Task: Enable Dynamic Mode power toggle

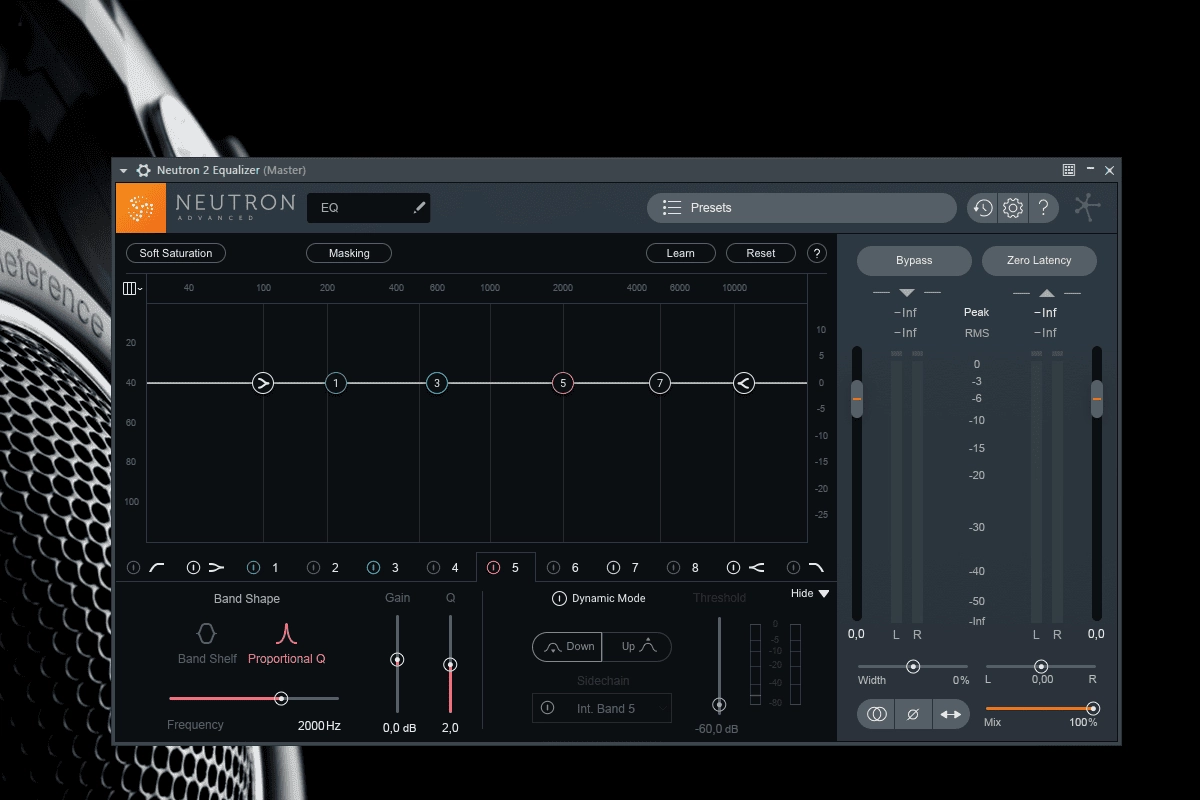Action: [x=559, y=599]
